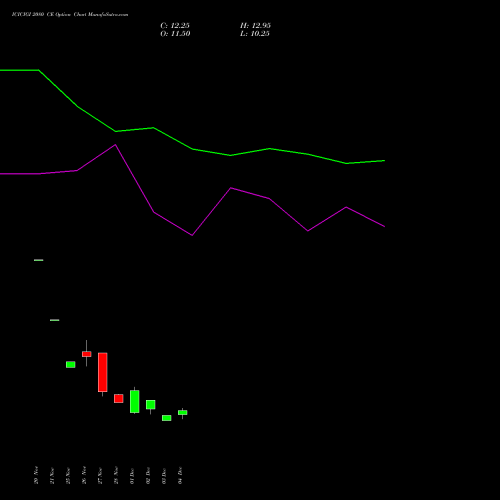500x500 pixels.
Task: Select the green candle for 25 Nov
Action: (71, 364)
